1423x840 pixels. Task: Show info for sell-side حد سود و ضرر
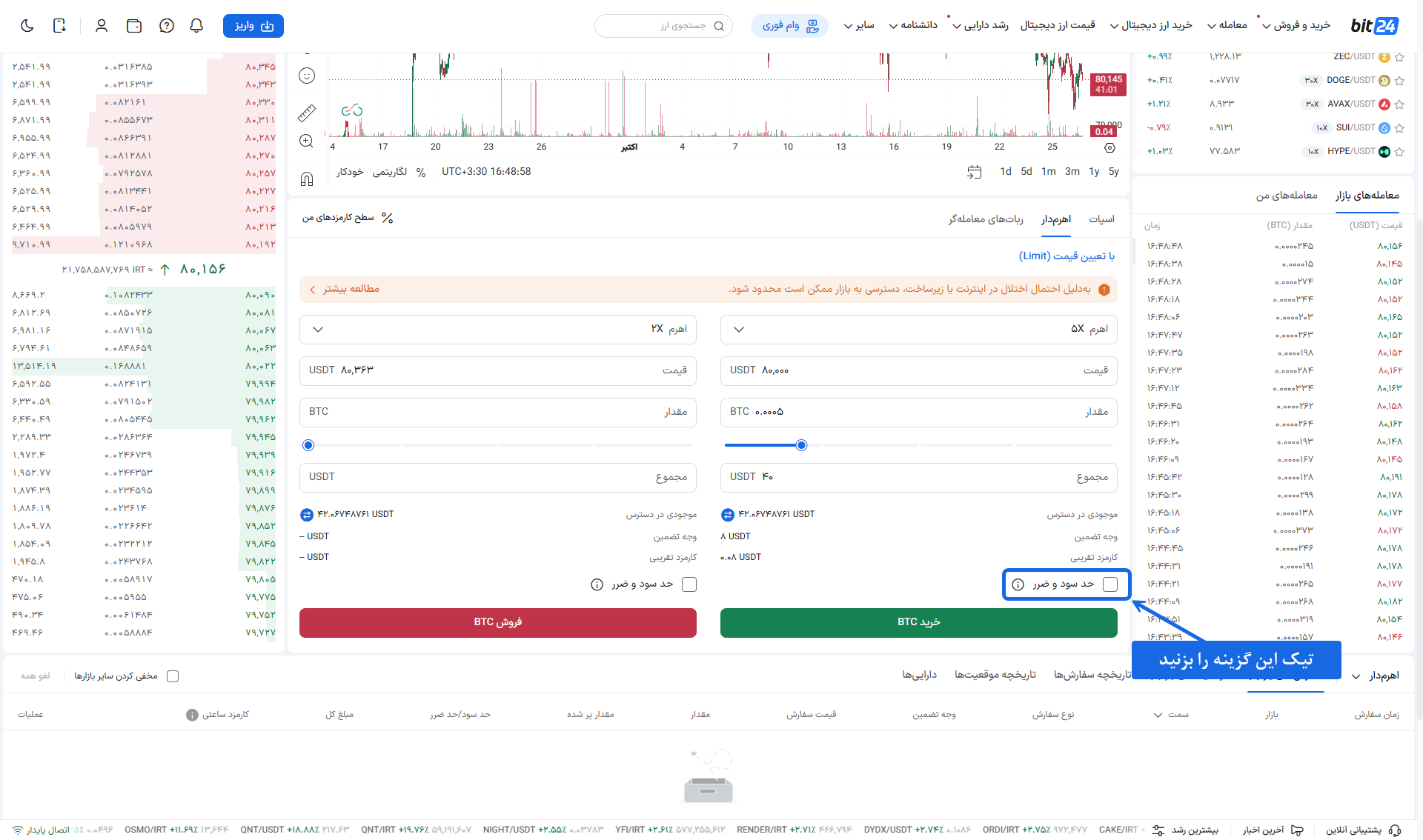pos(597,584)
